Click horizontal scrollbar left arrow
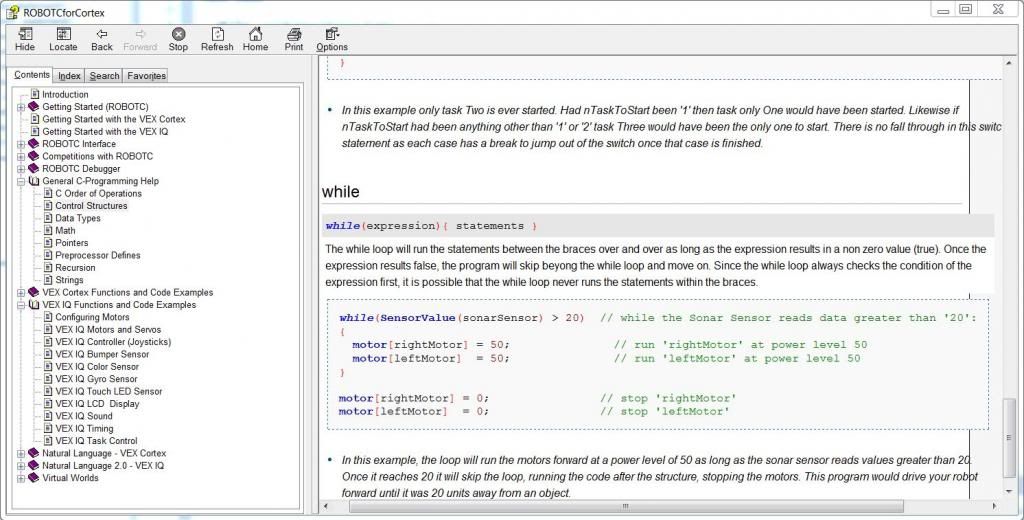The width and height of the screenshot is (1024, 520). point(327,506)
